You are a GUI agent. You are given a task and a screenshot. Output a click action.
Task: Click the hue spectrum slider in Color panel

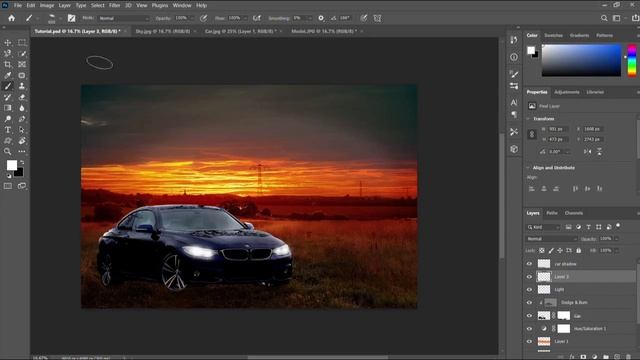coord(632,60)
